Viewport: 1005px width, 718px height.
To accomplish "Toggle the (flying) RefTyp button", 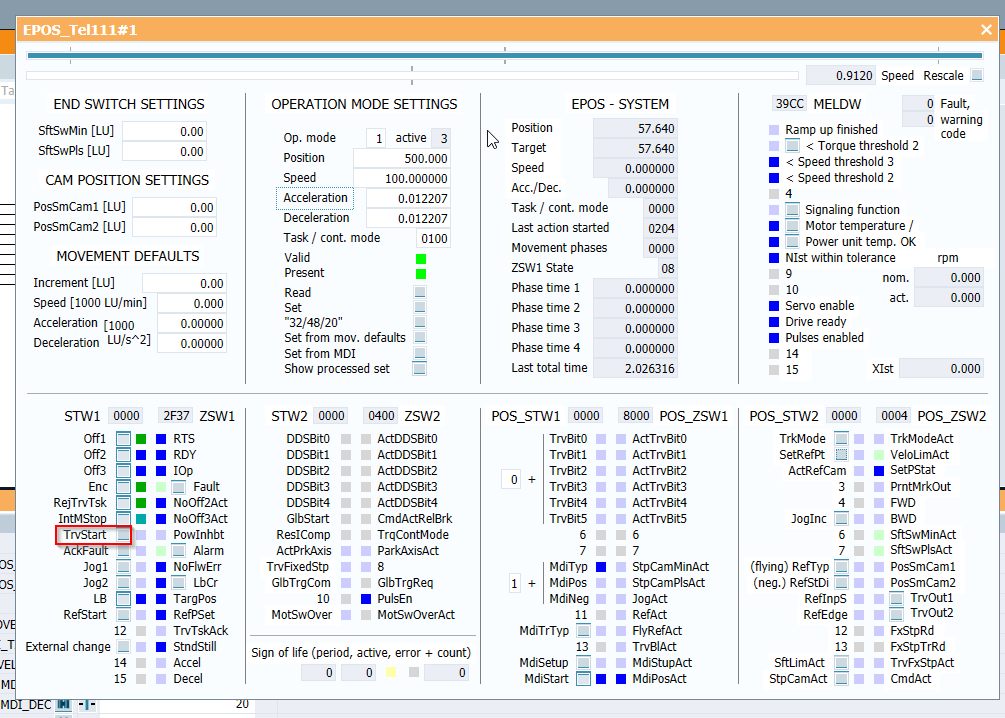I will (842, 567).
